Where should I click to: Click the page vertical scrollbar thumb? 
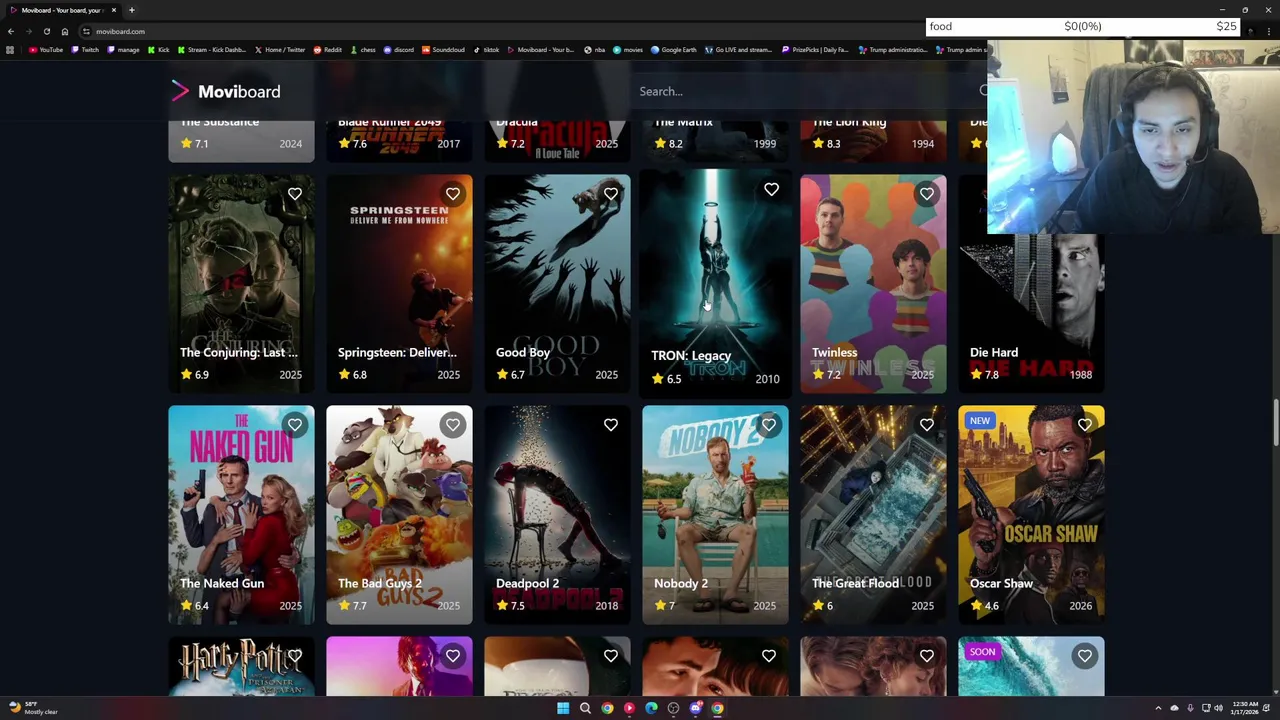[x=1275, y=422]
